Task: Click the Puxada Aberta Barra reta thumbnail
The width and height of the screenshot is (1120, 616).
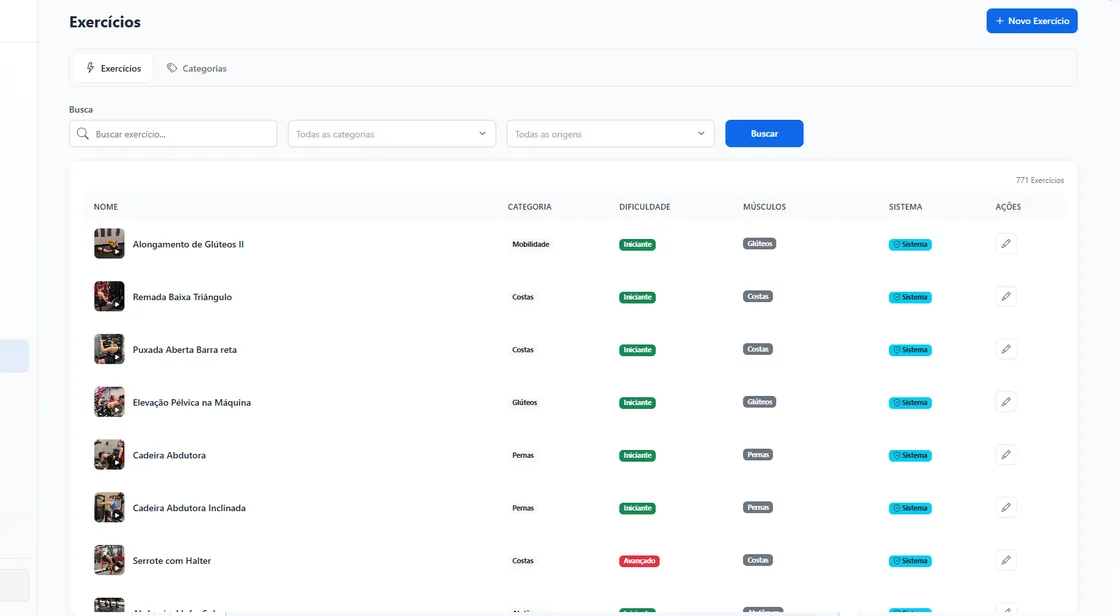Action: pyautogui.click(x=109, y=349)
